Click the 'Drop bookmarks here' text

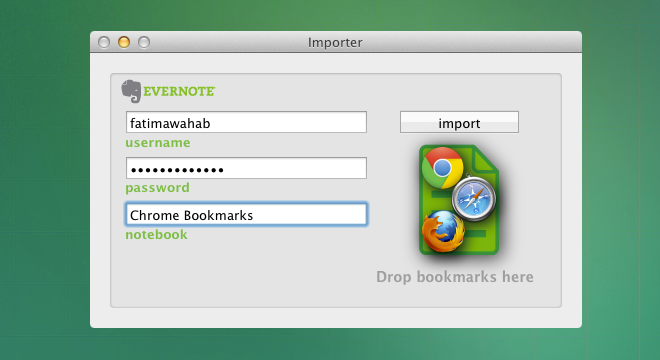455,277
